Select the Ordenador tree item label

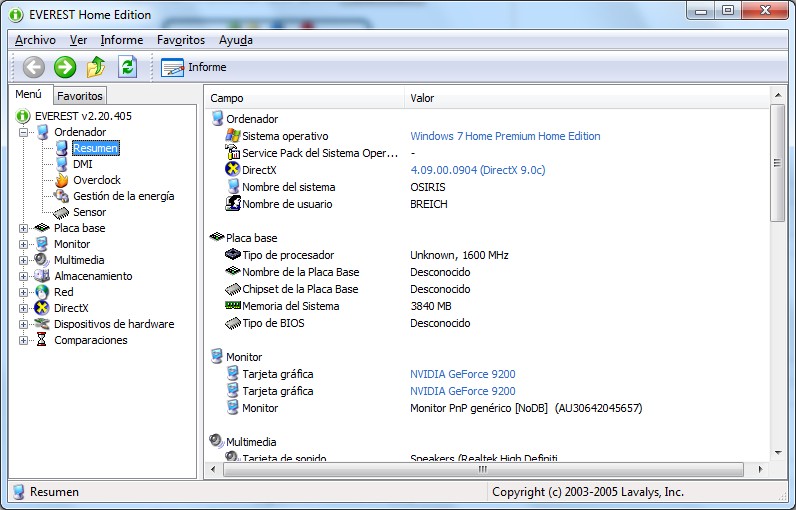[x=80, y=132]
